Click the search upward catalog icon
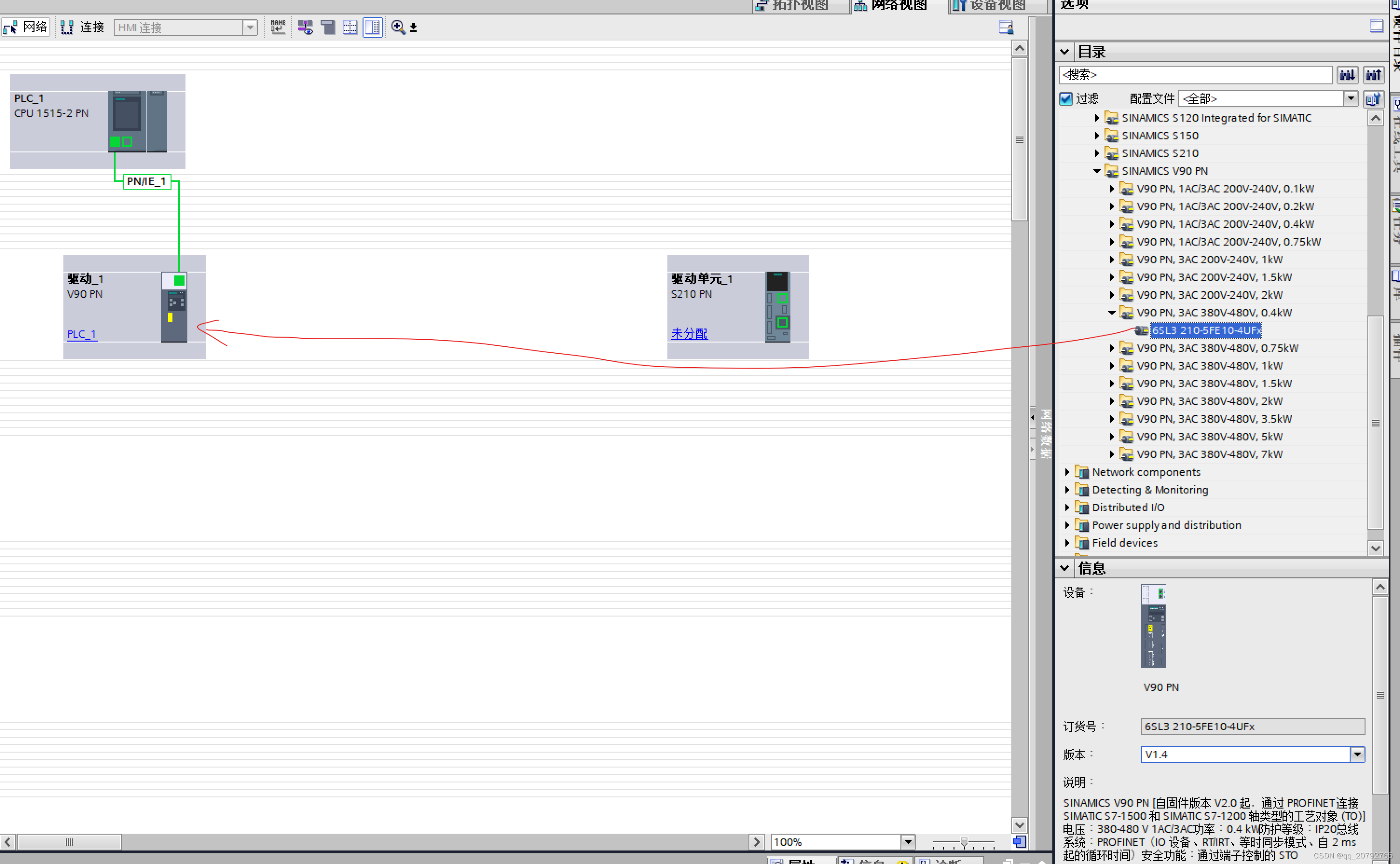Image resolution: width=1400 pixels, height=864 pixels. (x=1374, y=75)
